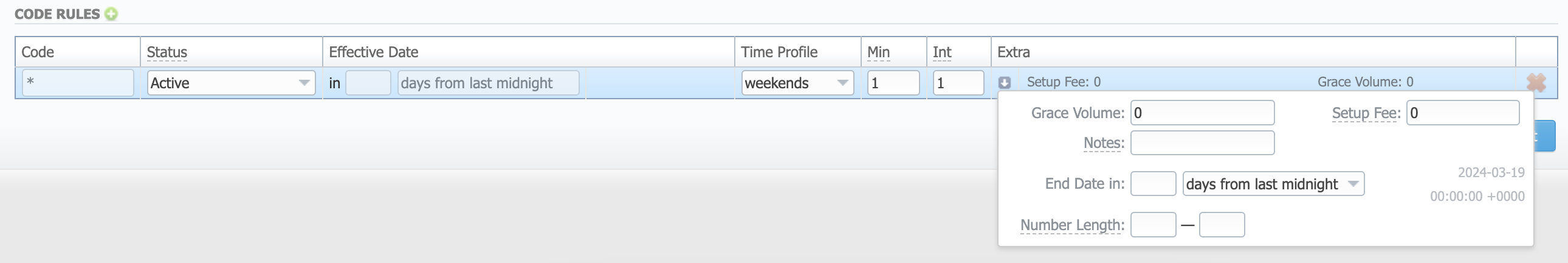Delete the code rule row
Viewport: 1568px width, 263px height.
[x=1536, y=83]
